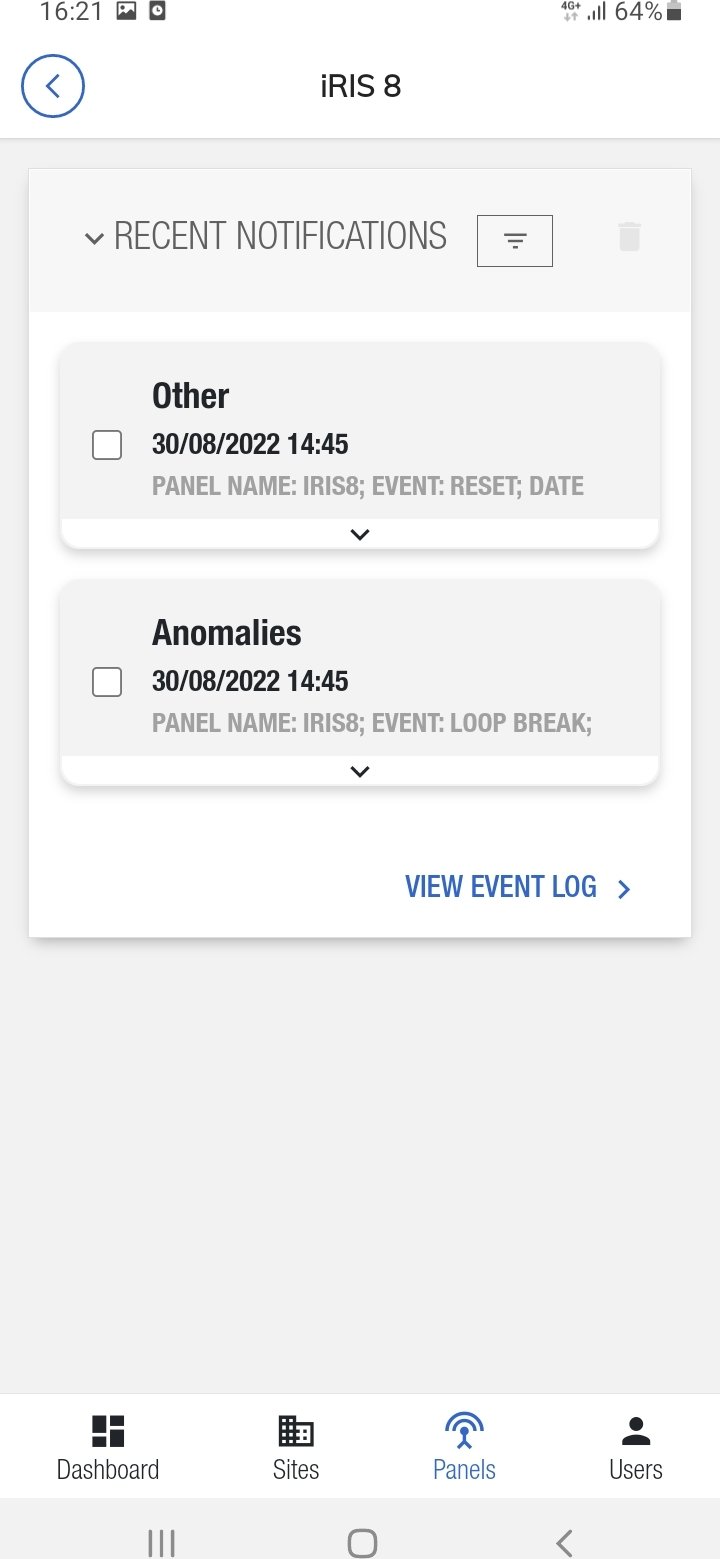720x1559 pixels.
Task: Open the notifications filter icon
Action: pyautogui.click(x=515, y=241)
